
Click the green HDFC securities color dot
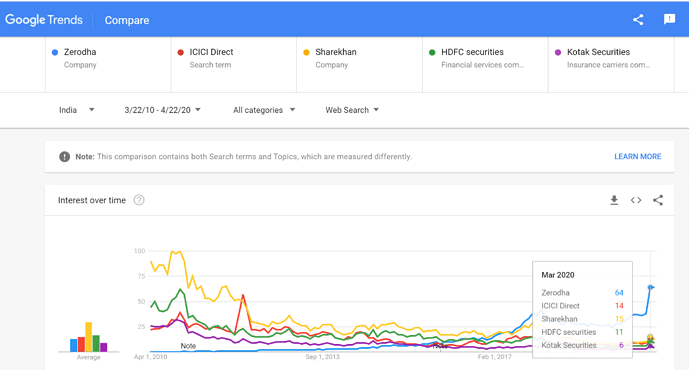[x=432, y=52]
